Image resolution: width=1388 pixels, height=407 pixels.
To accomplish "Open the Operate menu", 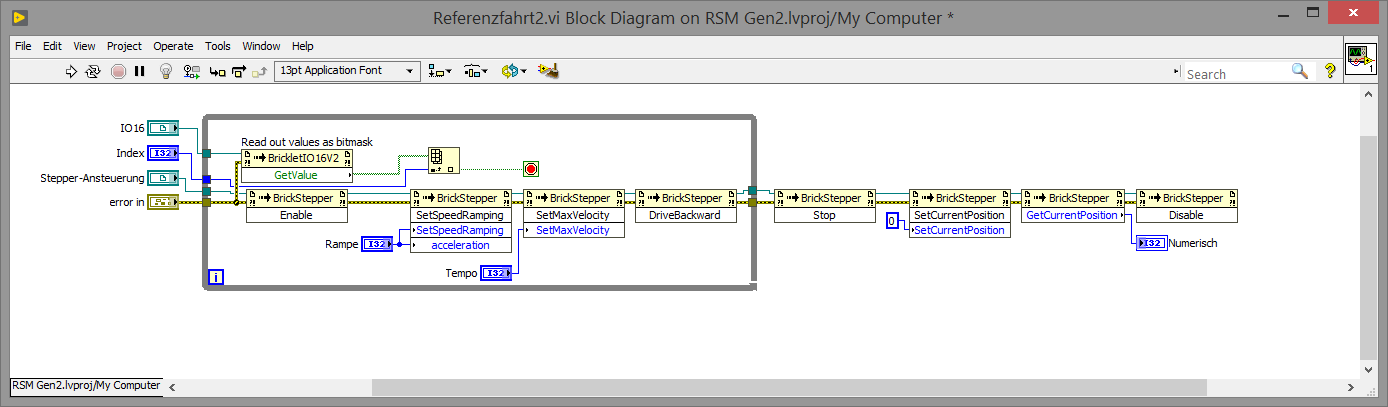I will pos(173,46).
